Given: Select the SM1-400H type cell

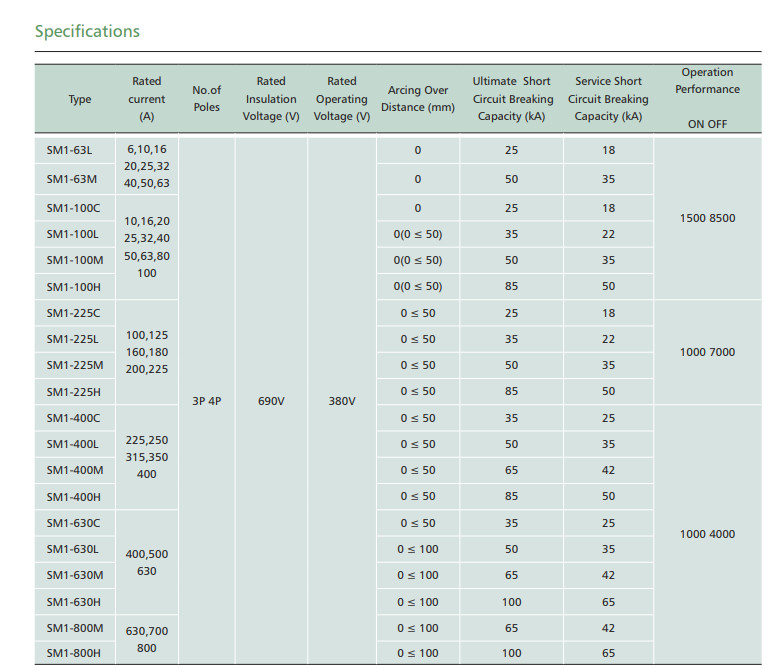Looking at the screenshot, I should point(74,497).
